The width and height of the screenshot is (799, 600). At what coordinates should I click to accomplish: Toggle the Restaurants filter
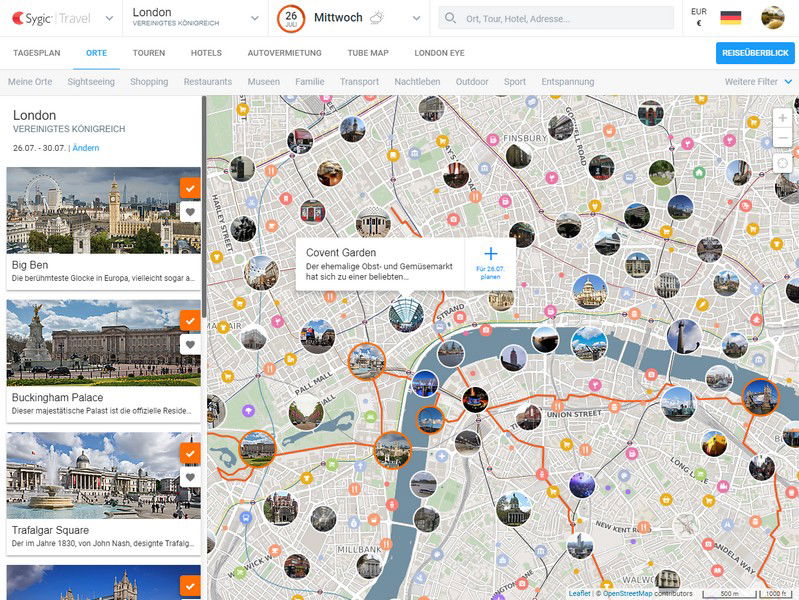point(207,82)
